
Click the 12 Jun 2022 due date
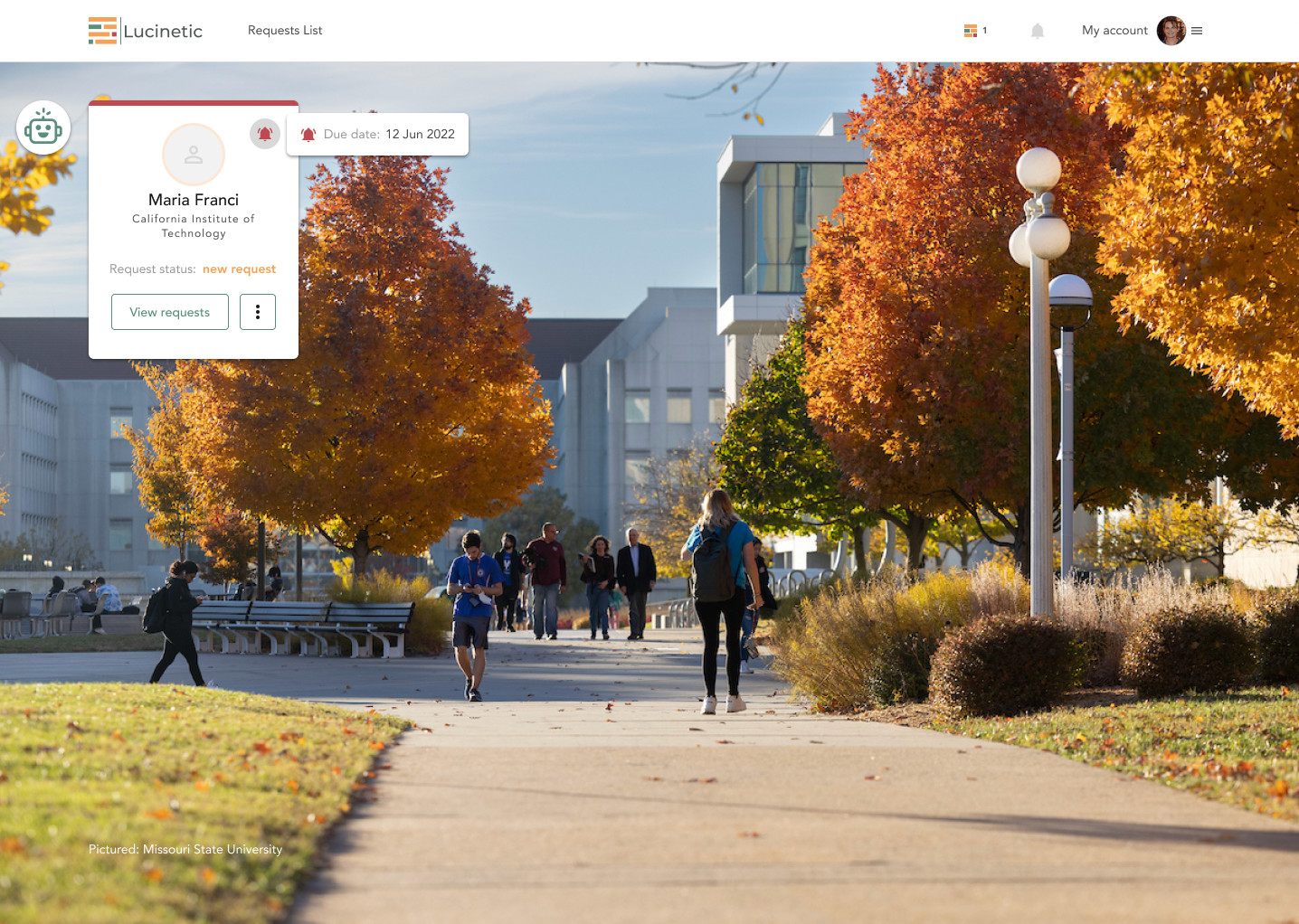coord(420,135)
